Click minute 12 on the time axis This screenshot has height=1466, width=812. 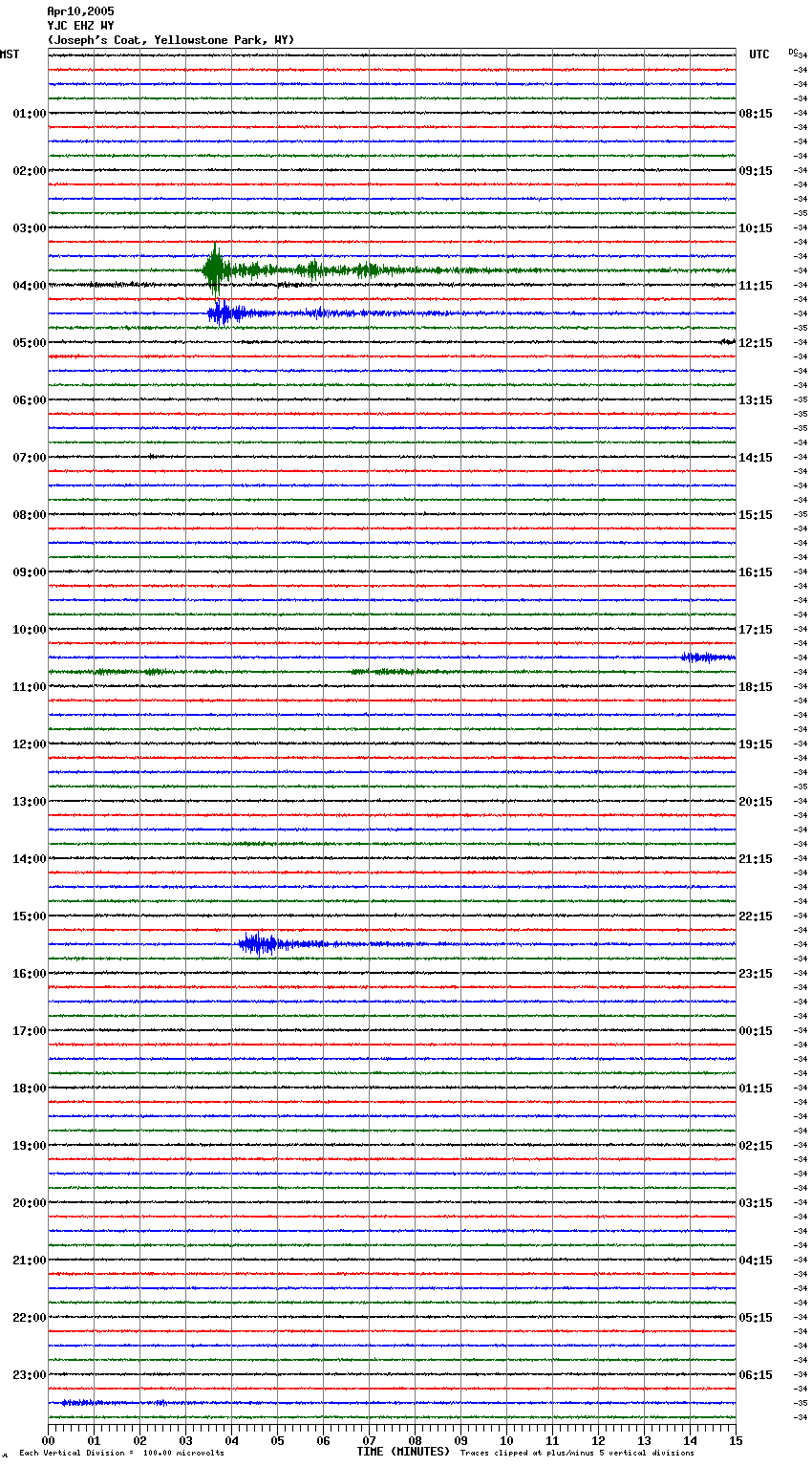[598, 1440]
